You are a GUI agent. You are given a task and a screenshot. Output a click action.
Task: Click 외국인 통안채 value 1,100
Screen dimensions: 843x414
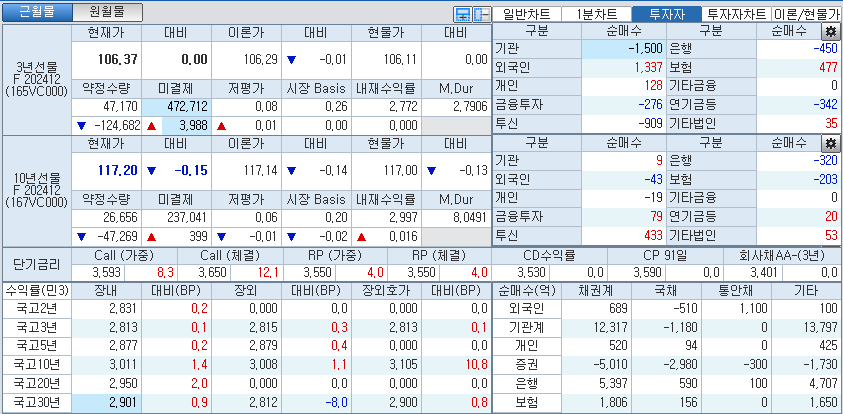point(754,309)
